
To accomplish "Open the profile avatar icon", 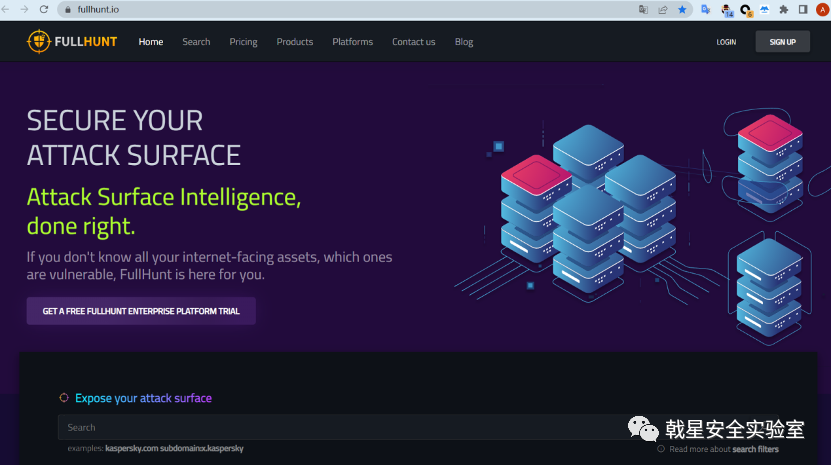I will 822,10.
